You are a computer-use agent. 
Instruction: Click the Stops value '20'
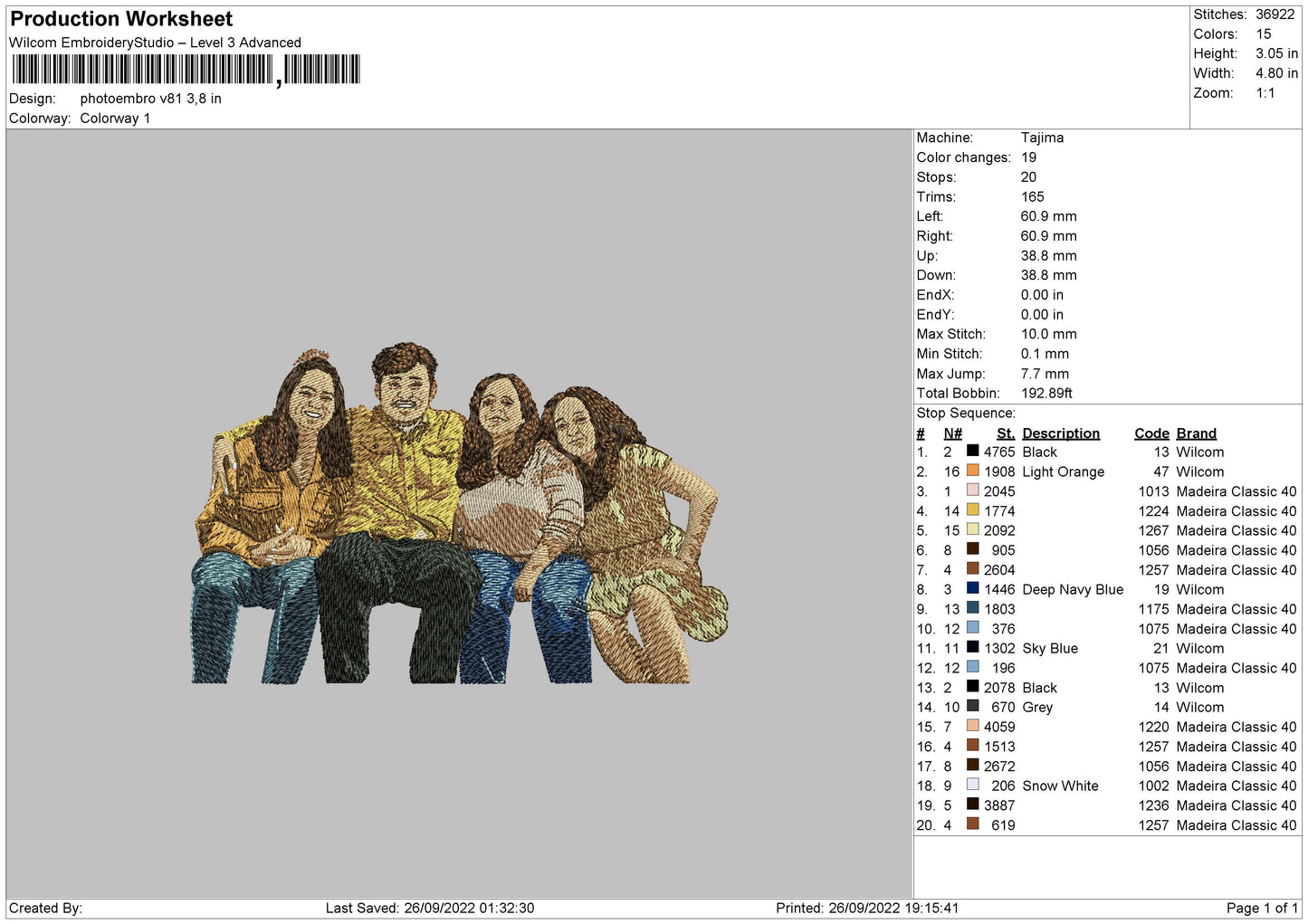(1028, 177)
